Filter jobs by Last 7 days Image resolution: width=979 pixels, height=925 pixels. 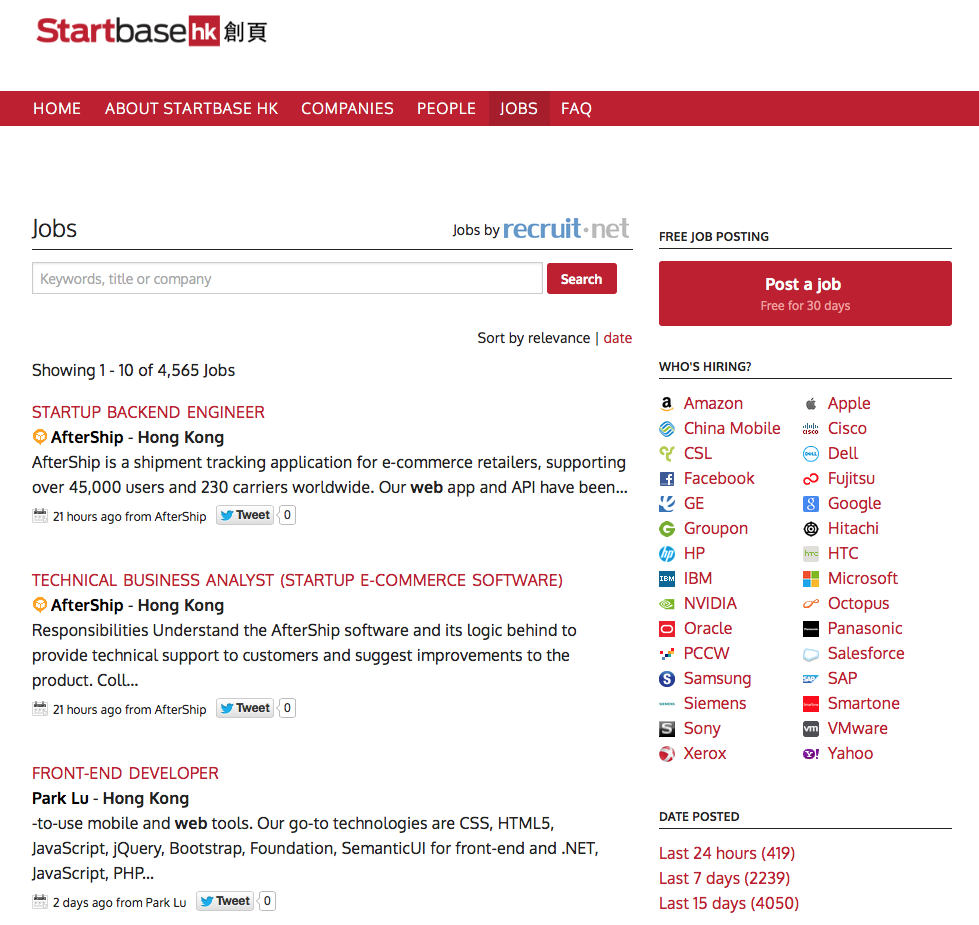[724, 878]
